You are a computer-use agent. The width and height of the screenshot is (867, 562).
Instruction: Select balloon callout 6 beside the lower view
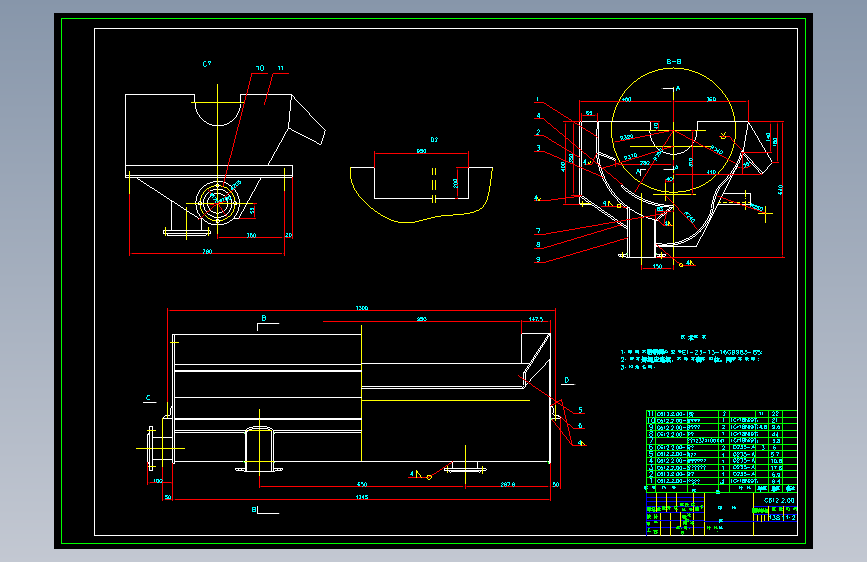click(581, 425)
